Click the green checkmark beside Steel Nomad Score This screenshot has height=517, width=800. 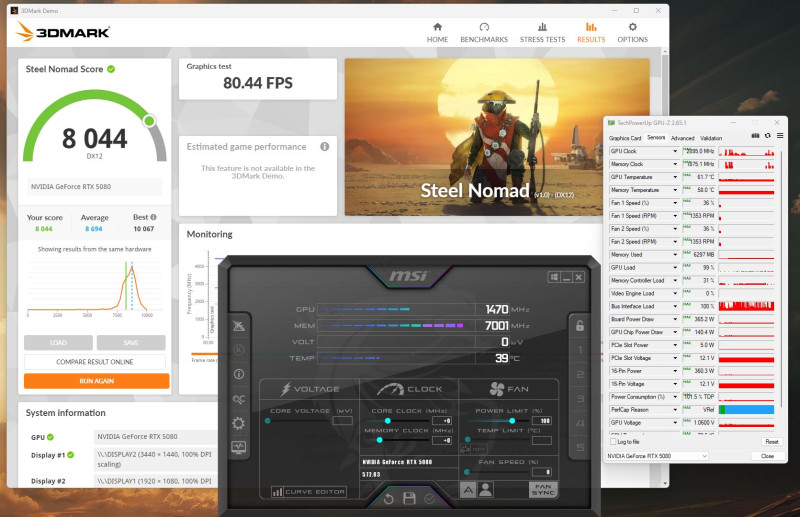pos(111,69)
